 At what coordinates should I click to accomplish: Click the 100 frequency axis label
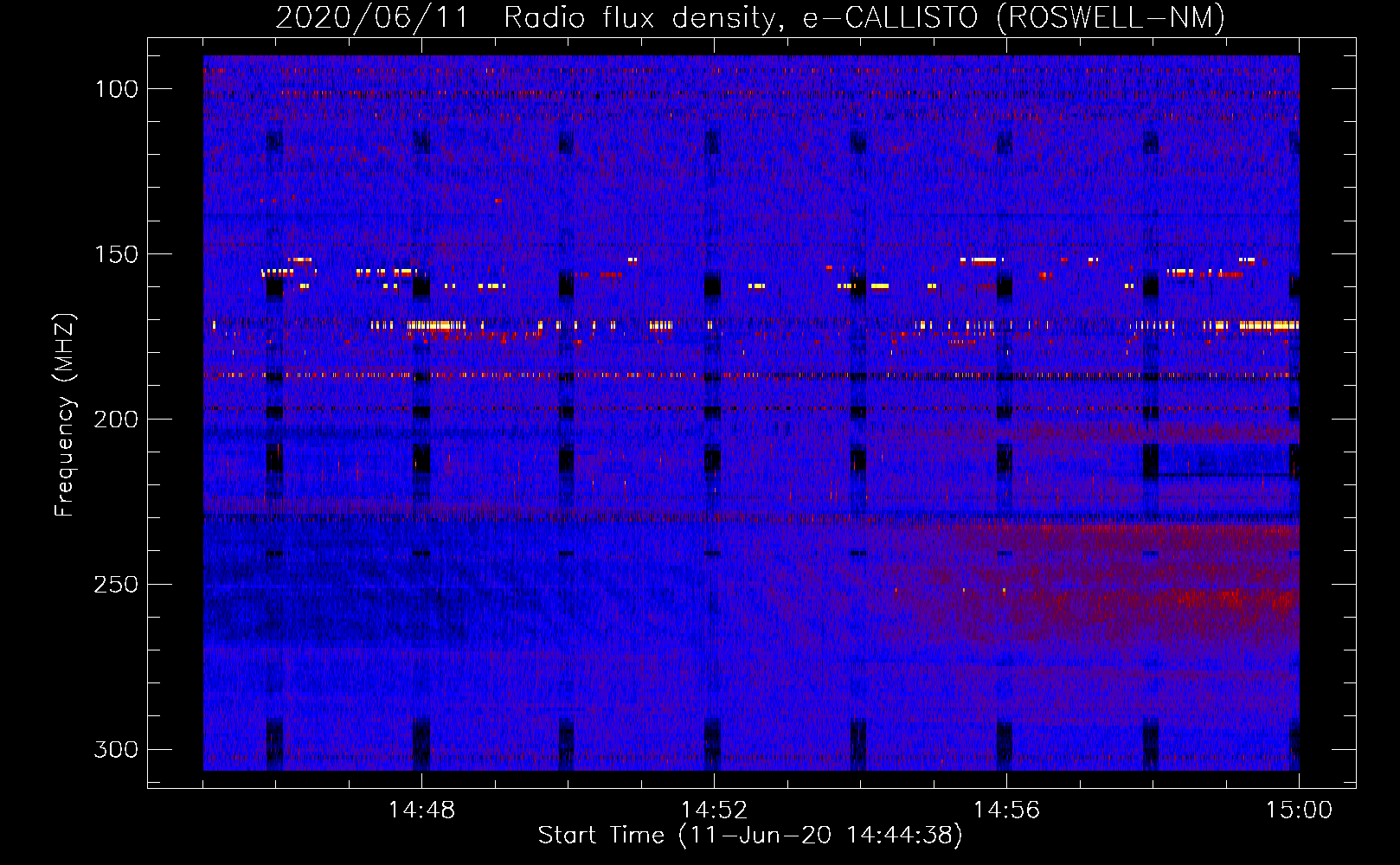pos(117,89)
